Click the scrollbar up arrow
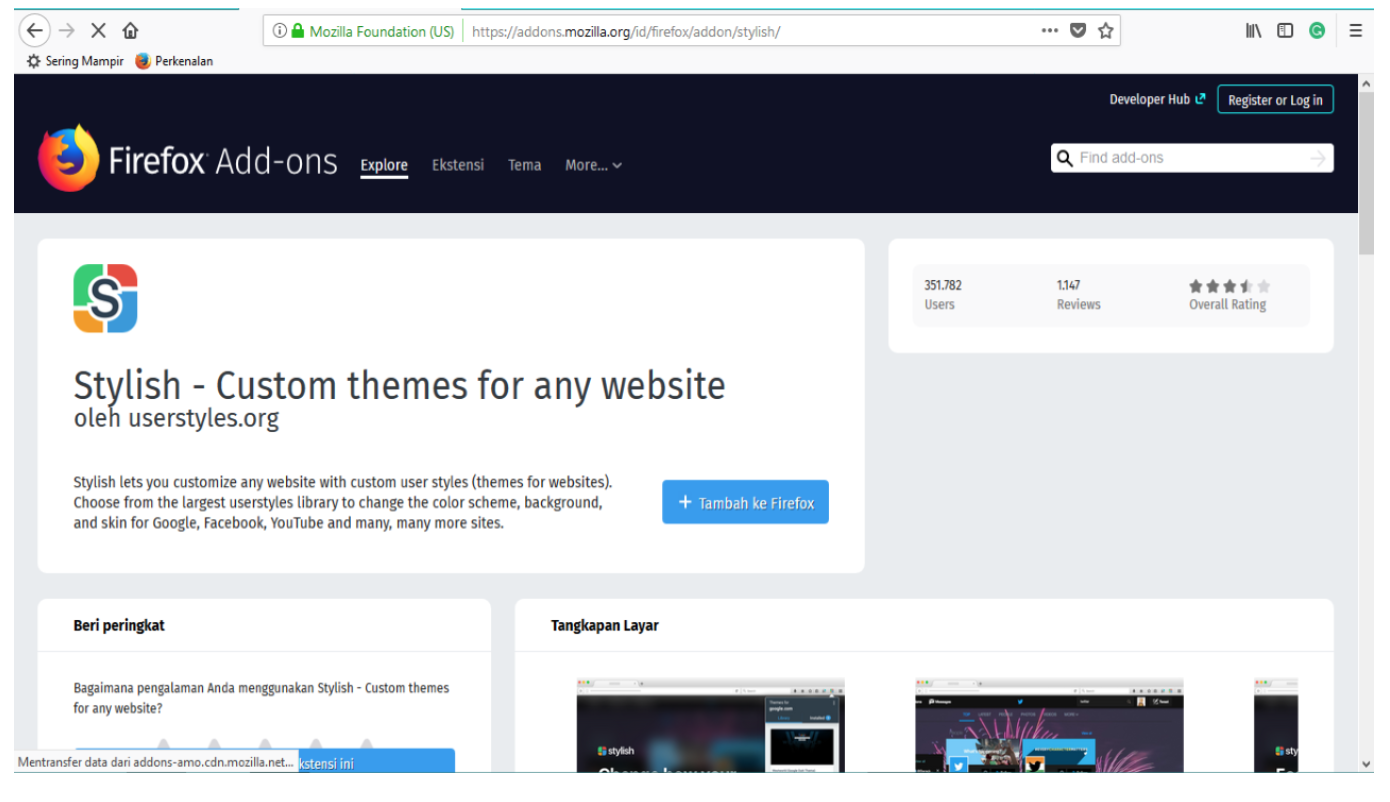The width and height of the screenshot is (1390, 802). click(1367, 84)
